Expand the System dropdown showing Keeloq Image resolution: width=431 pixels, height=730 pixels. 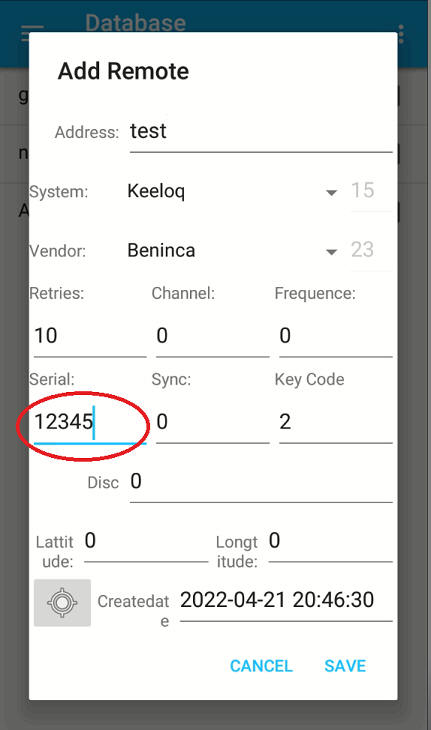pyautogui.click(x=232, y=191)
